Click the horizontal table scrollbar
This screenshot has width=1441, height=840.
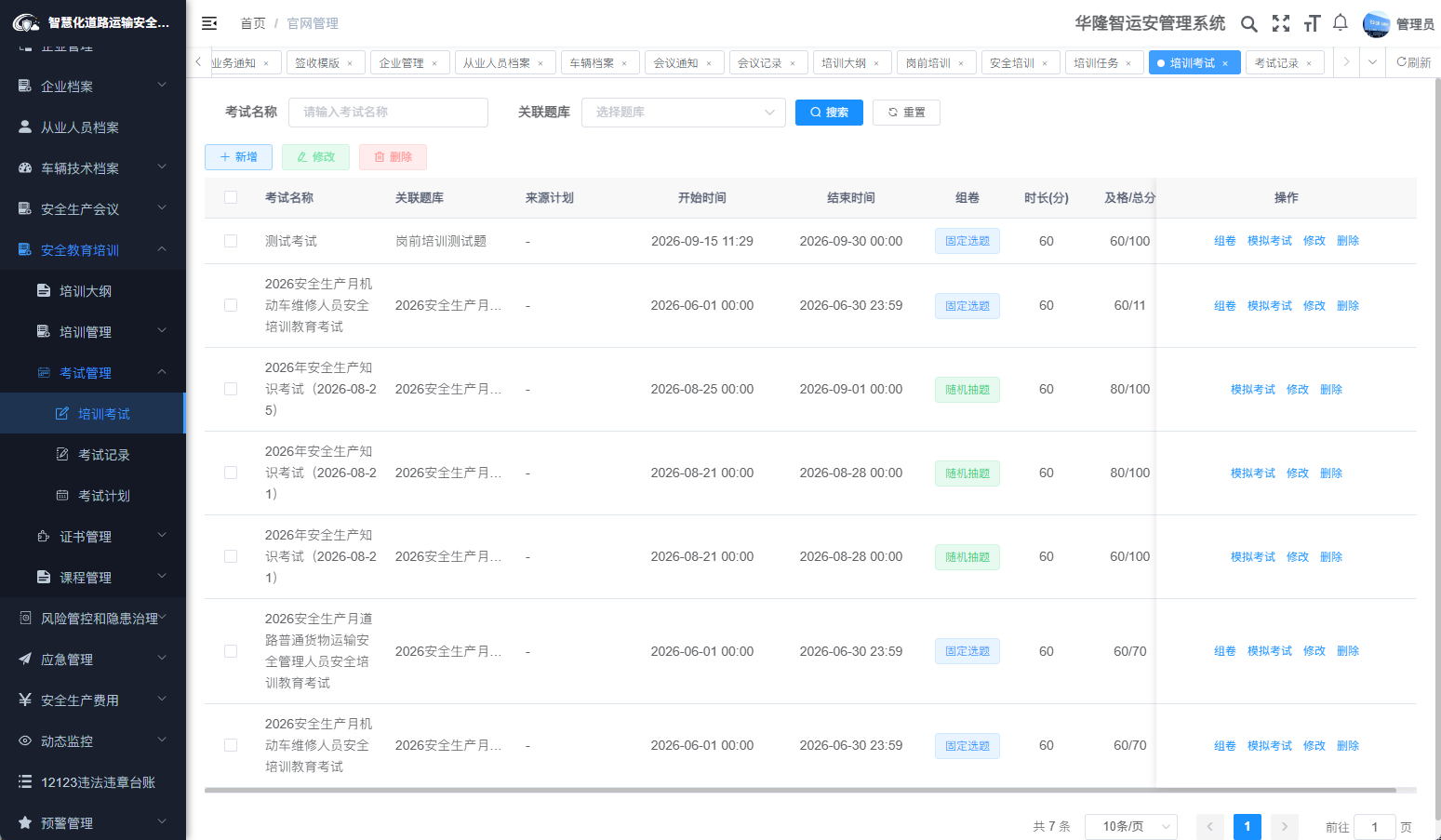click(x=800, y=791)
